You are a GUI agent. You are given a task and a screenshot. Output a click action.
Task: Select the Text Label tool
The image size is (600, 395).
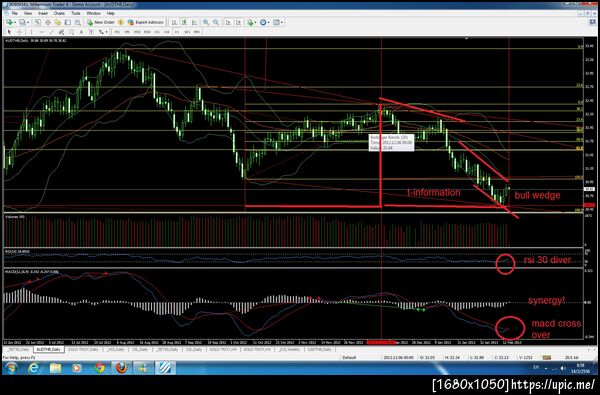click(x=91, y=32)
